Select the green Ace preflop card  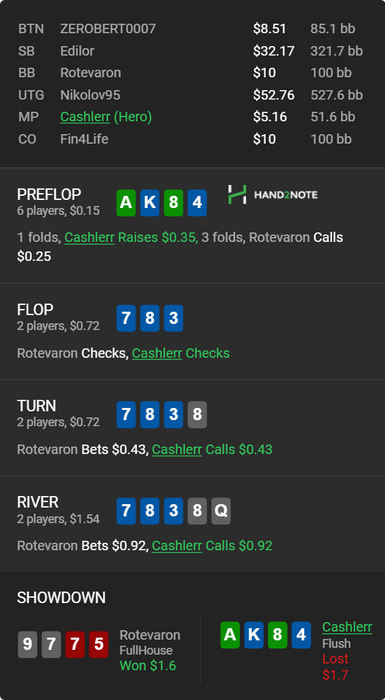coord(126,203)
